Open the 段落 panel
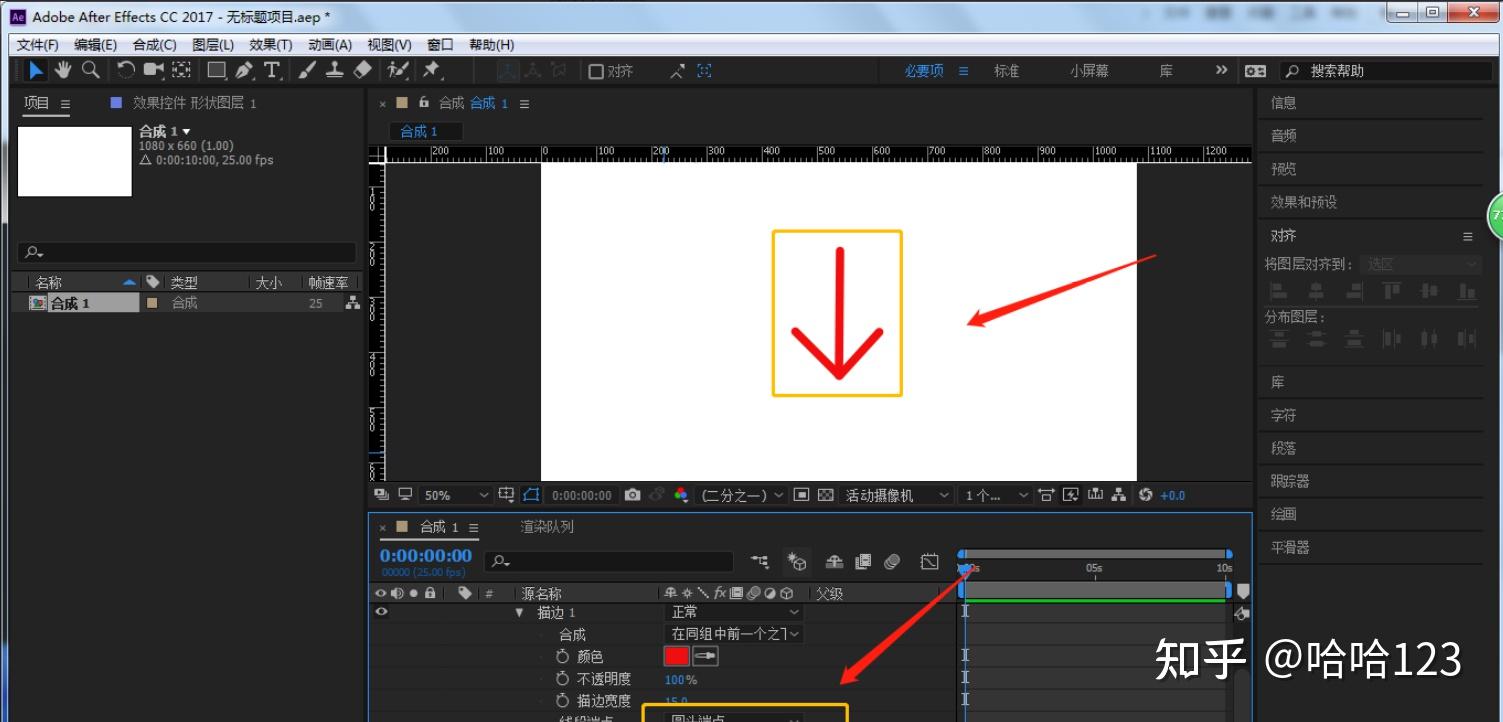Image resolution: width=1503 pixels, height=722 pixels. pyautogui.click(x=1284, y=448)
